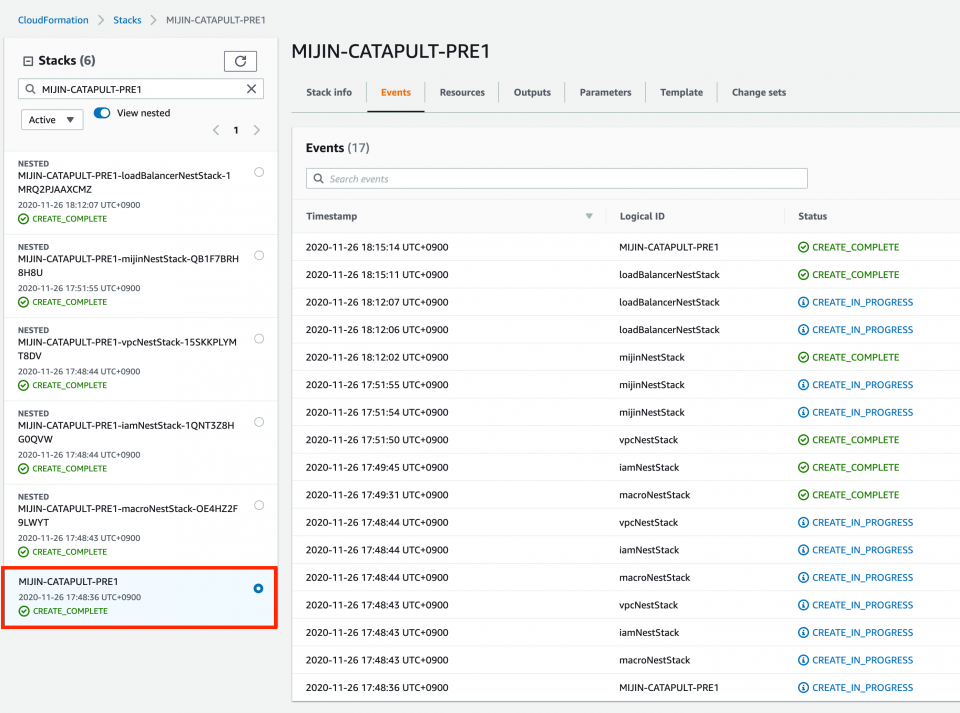Click logical ID iamNestStack at 17:49:45
The image size is (960, 713).
point(650,468)
